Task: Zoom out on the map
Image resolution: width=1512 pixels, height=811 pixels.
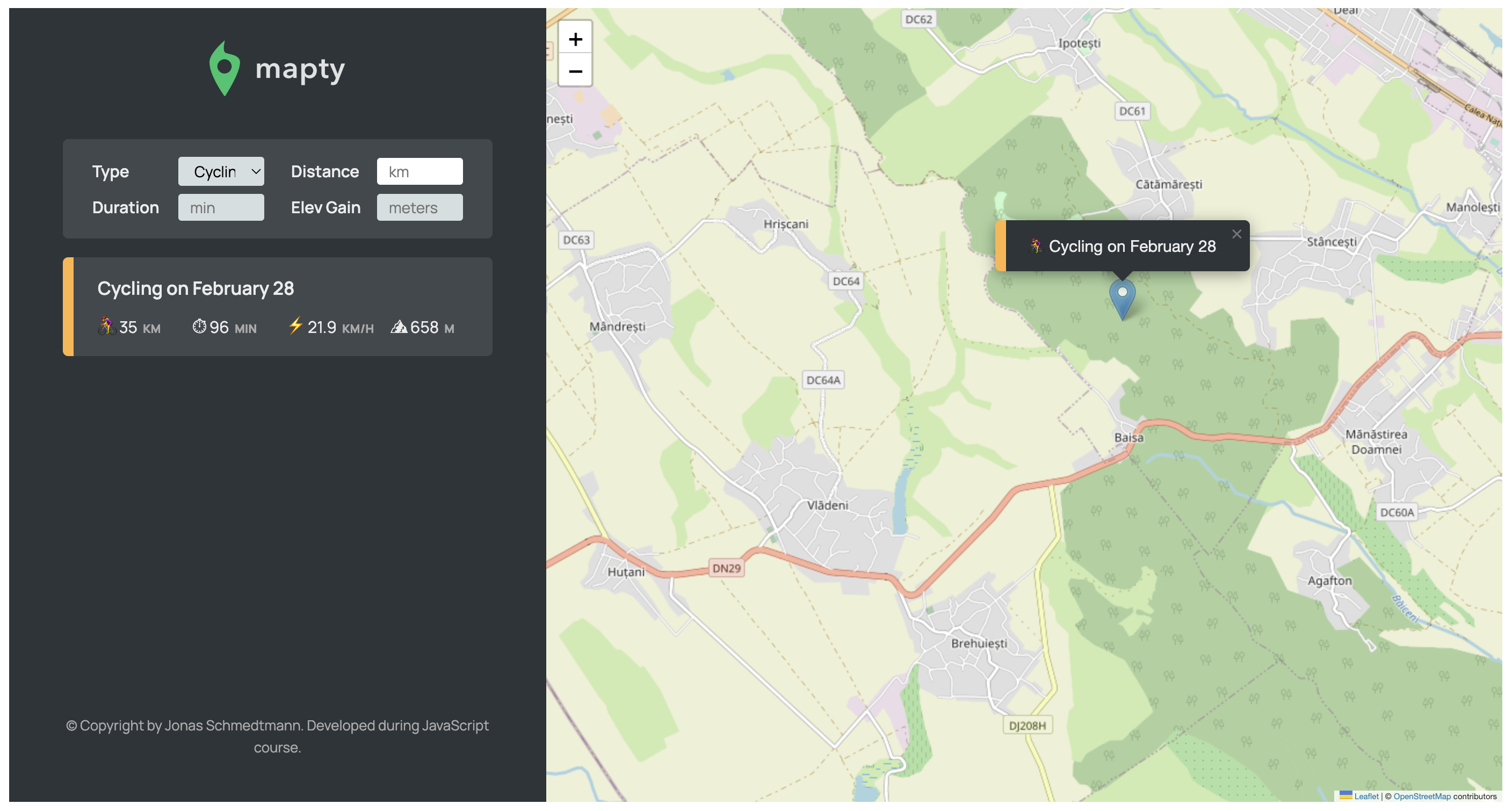Action: [x=575, y=71]
